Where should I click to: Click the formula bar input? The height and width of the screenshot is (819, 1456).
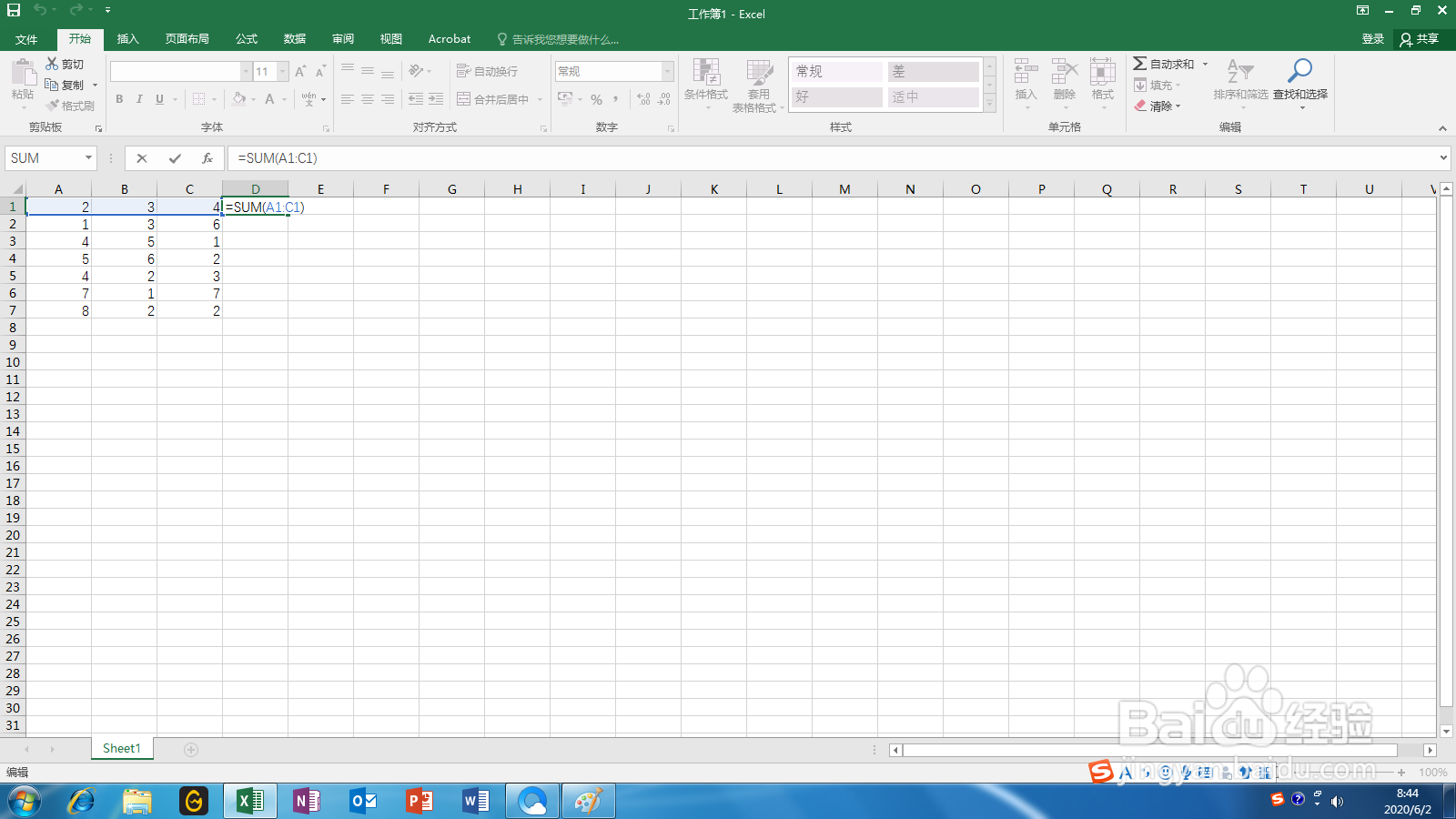[x=833, y=158]
